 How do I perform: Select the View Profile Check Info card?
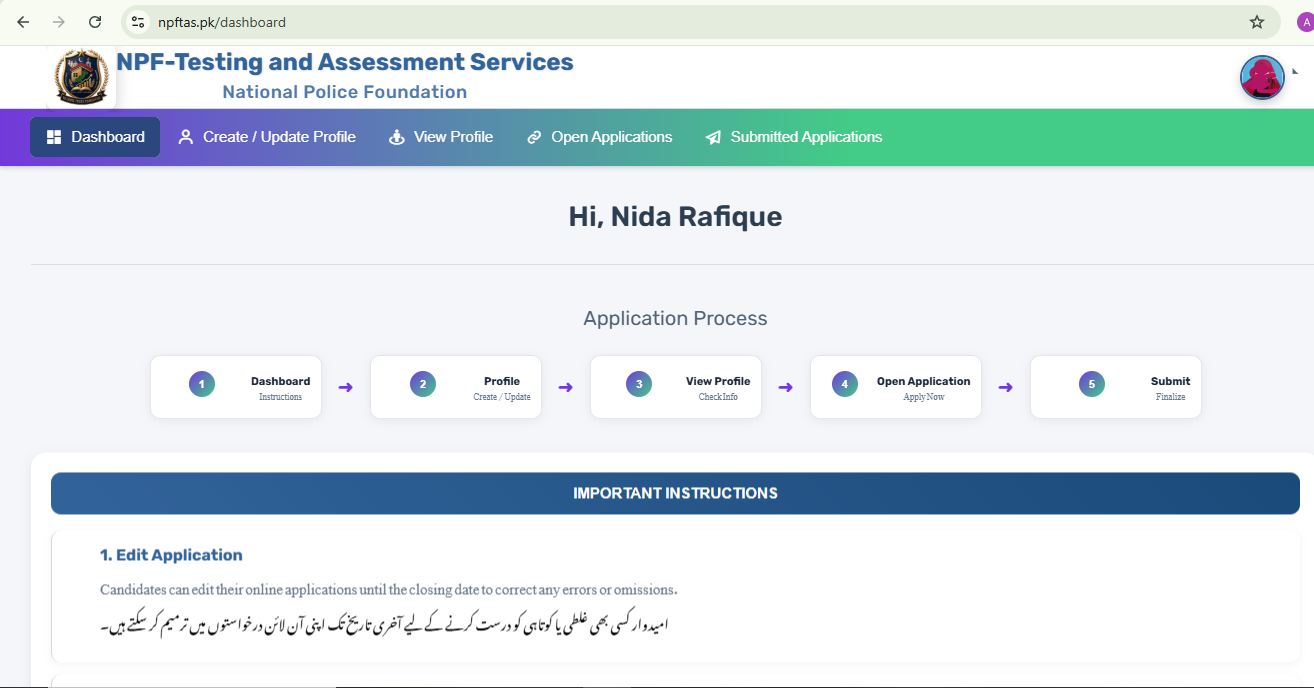pos(676,387)
